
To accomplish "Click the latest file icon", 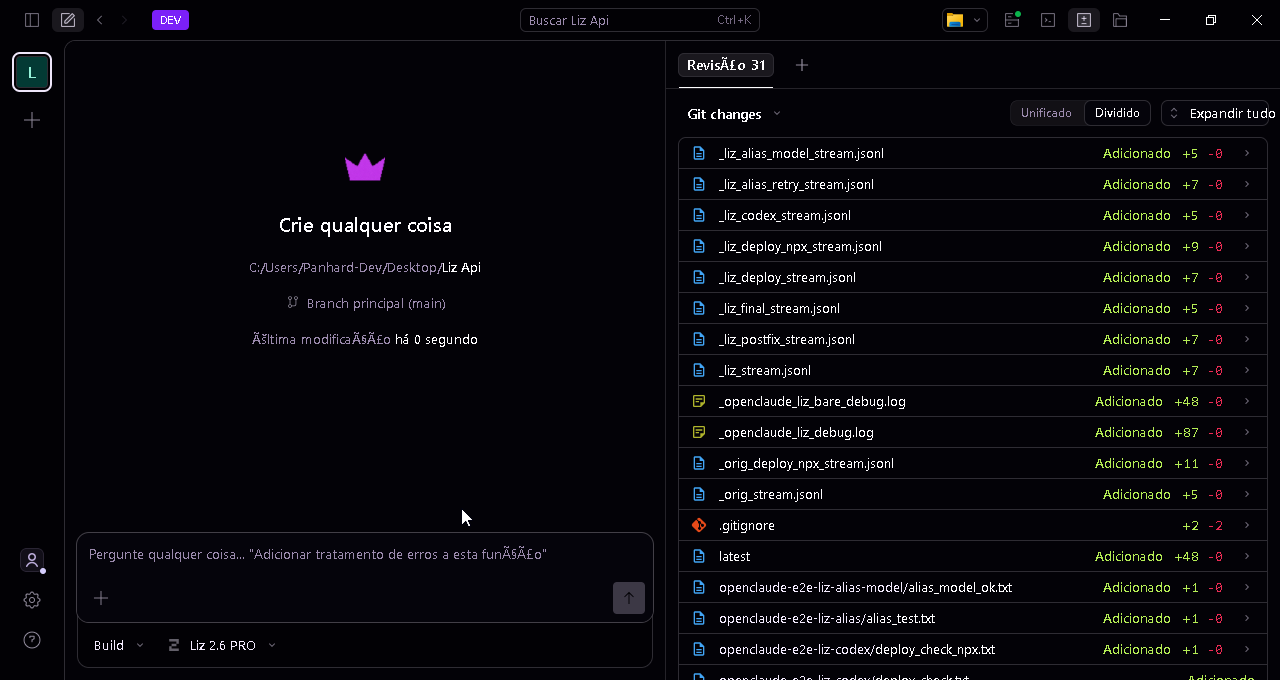I will pyautogui.click(x=699, y=556).
